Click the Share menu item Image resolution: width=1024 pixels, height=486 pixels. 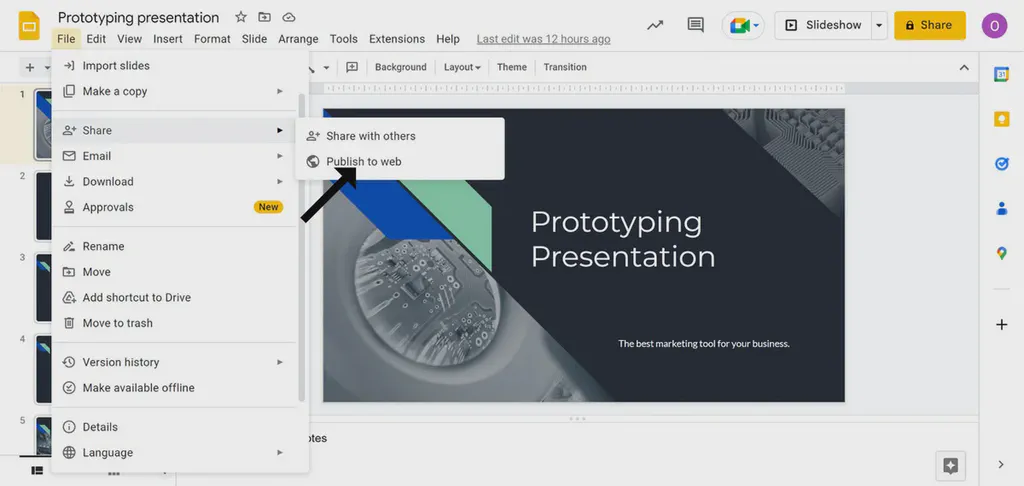[x=174, y=130]
